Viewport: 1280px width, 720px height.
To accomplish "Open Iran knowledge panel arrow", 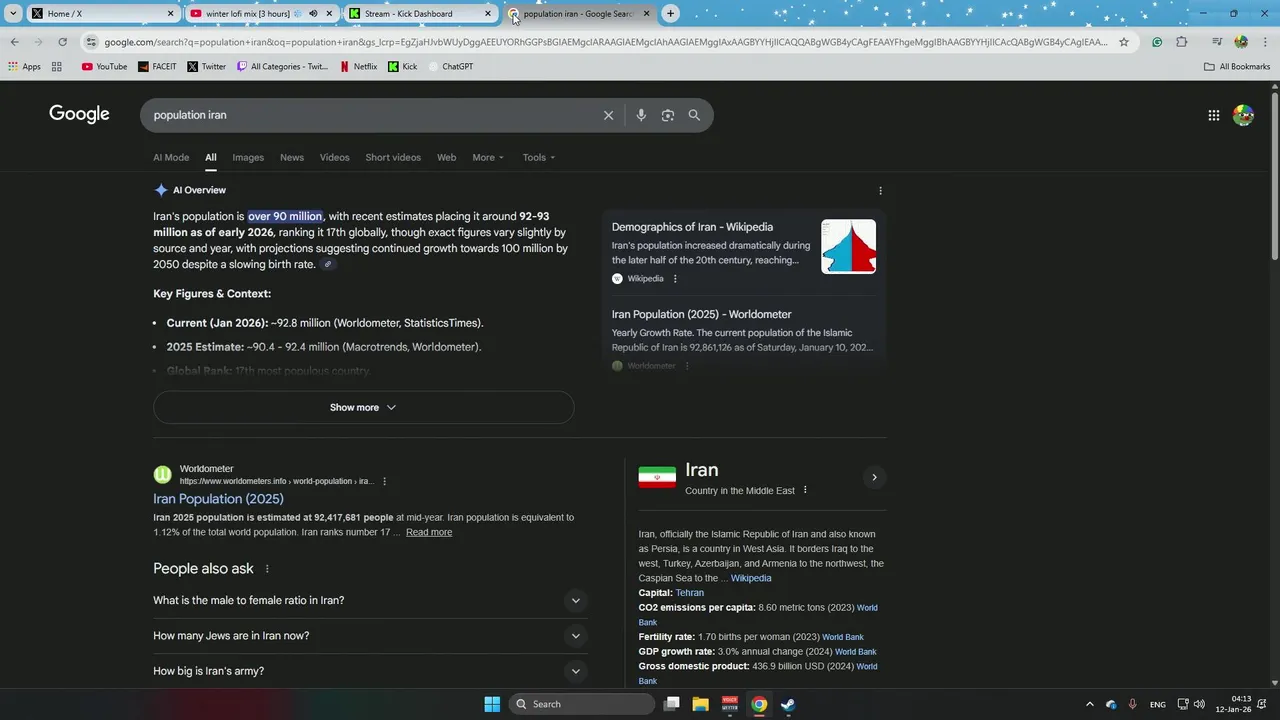I will (874, 477).
